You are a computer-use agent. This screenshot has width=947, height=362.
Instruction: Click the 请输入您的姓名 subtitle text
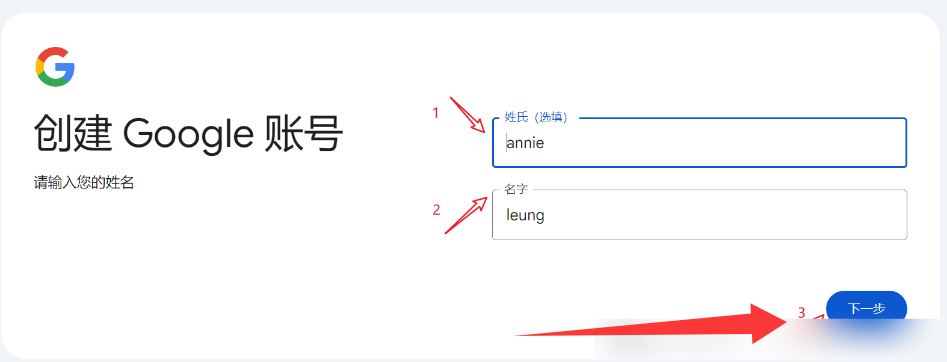coord(84,183)
